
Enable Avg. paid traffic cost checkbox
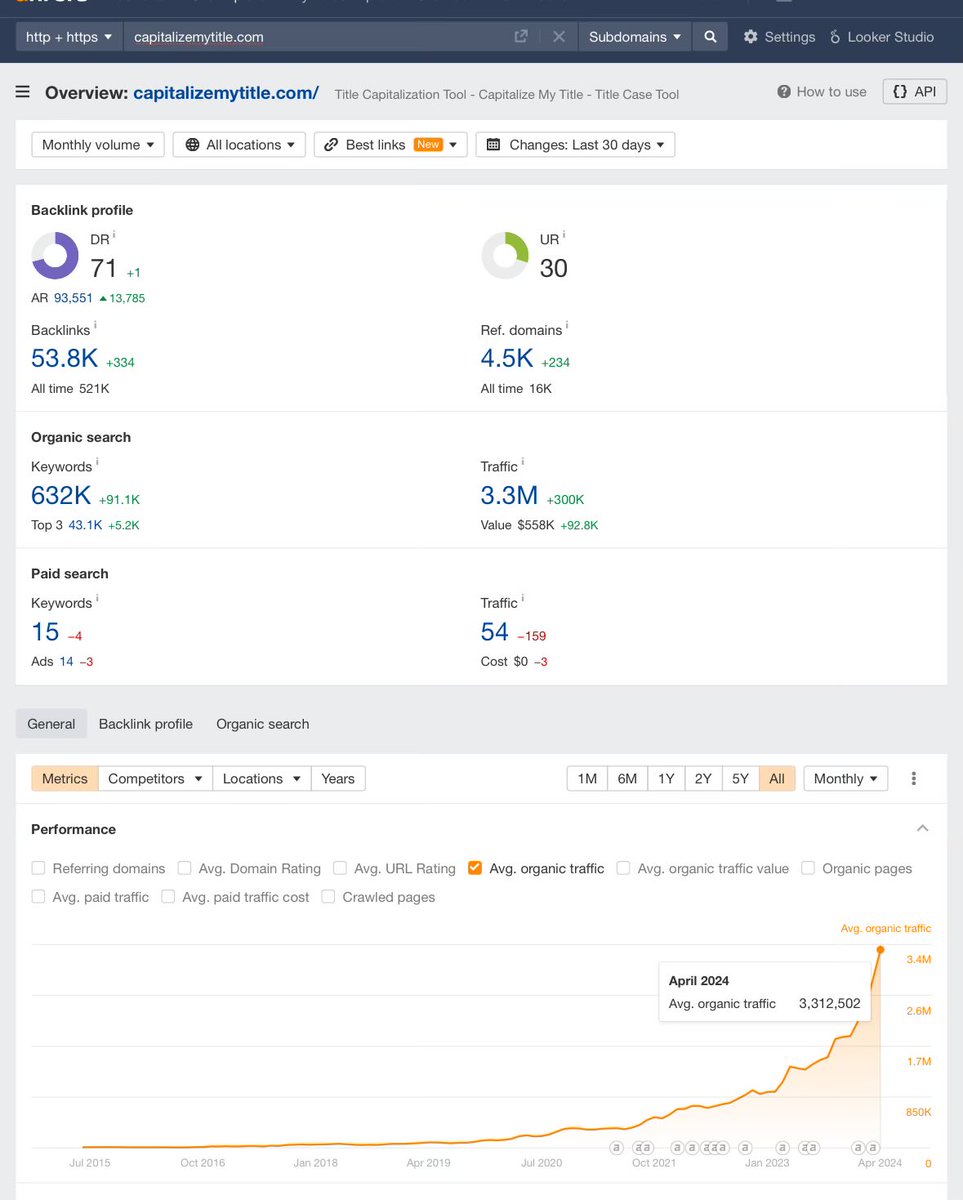coord(168,897)
